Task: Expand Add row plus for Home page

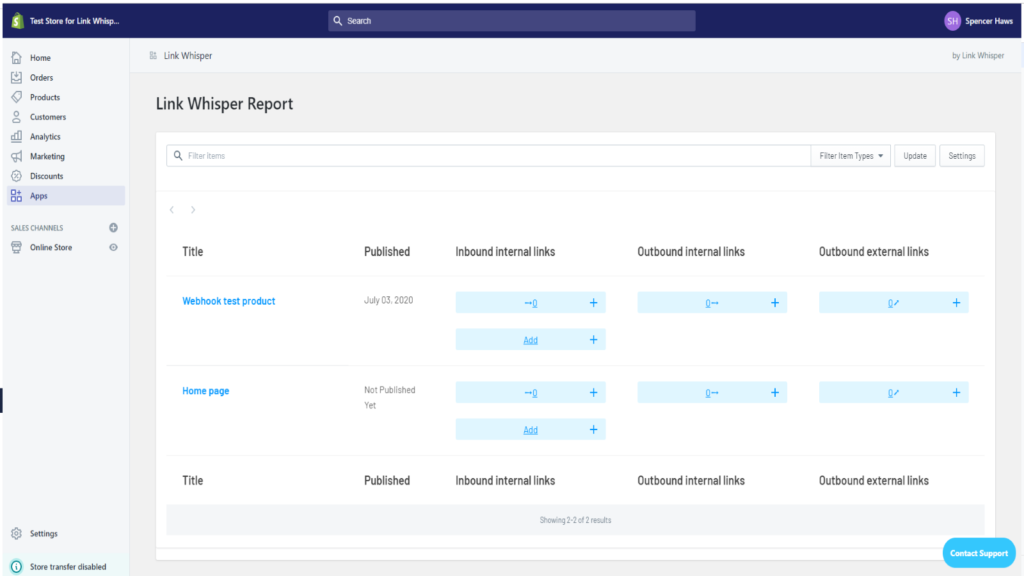Action: 593,429
